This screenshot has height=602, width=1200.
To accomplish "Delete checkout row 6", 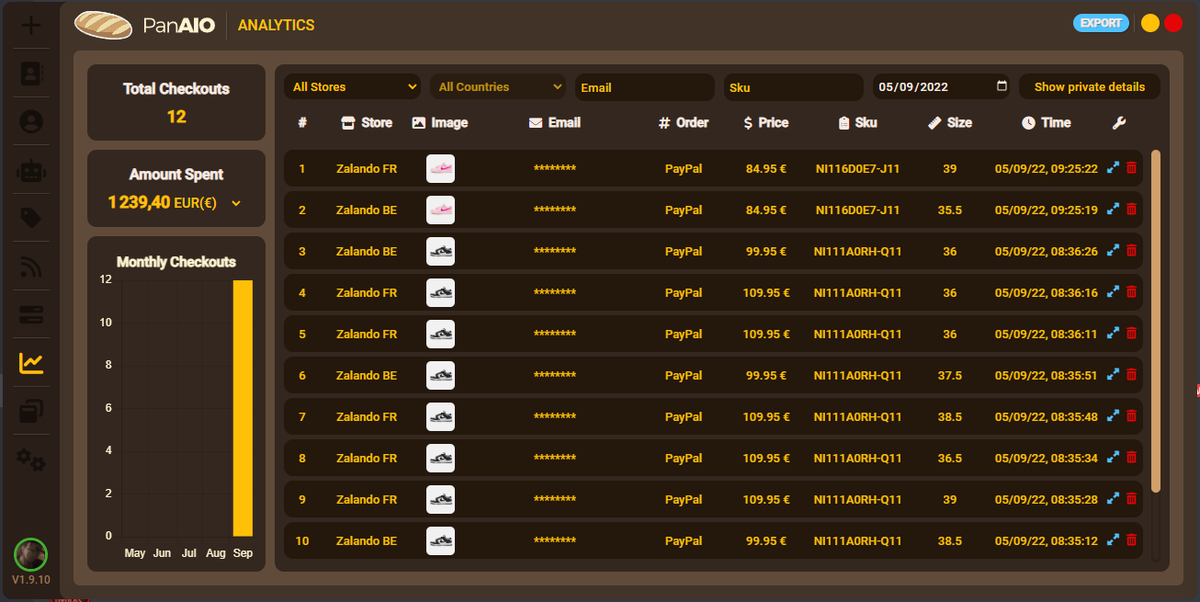I will point(1131,376).
